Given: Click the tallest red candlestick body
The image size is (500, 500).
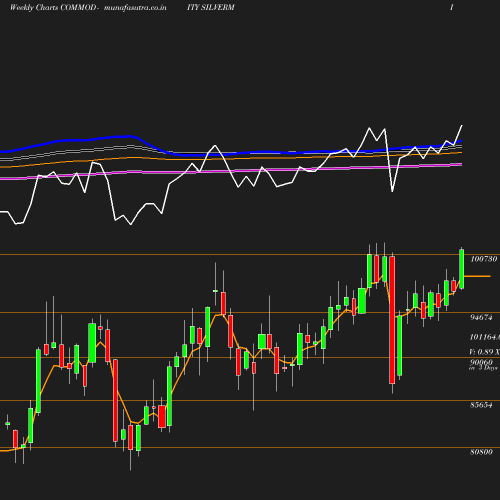Looking at the screenshot, I should point(392,320).
